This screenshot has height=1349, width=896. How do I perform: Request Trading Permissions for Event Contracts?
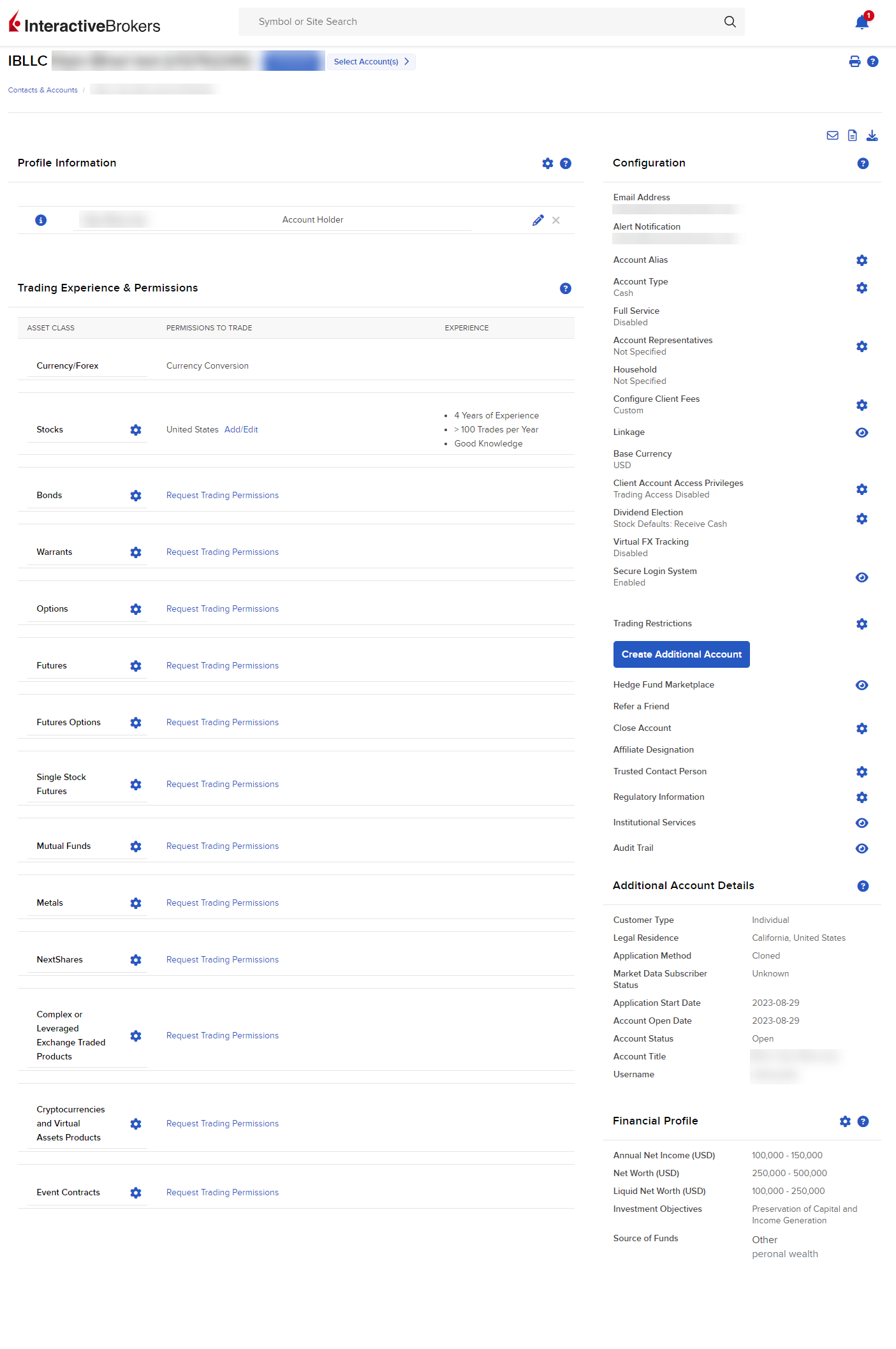[x=223, y=1192]
